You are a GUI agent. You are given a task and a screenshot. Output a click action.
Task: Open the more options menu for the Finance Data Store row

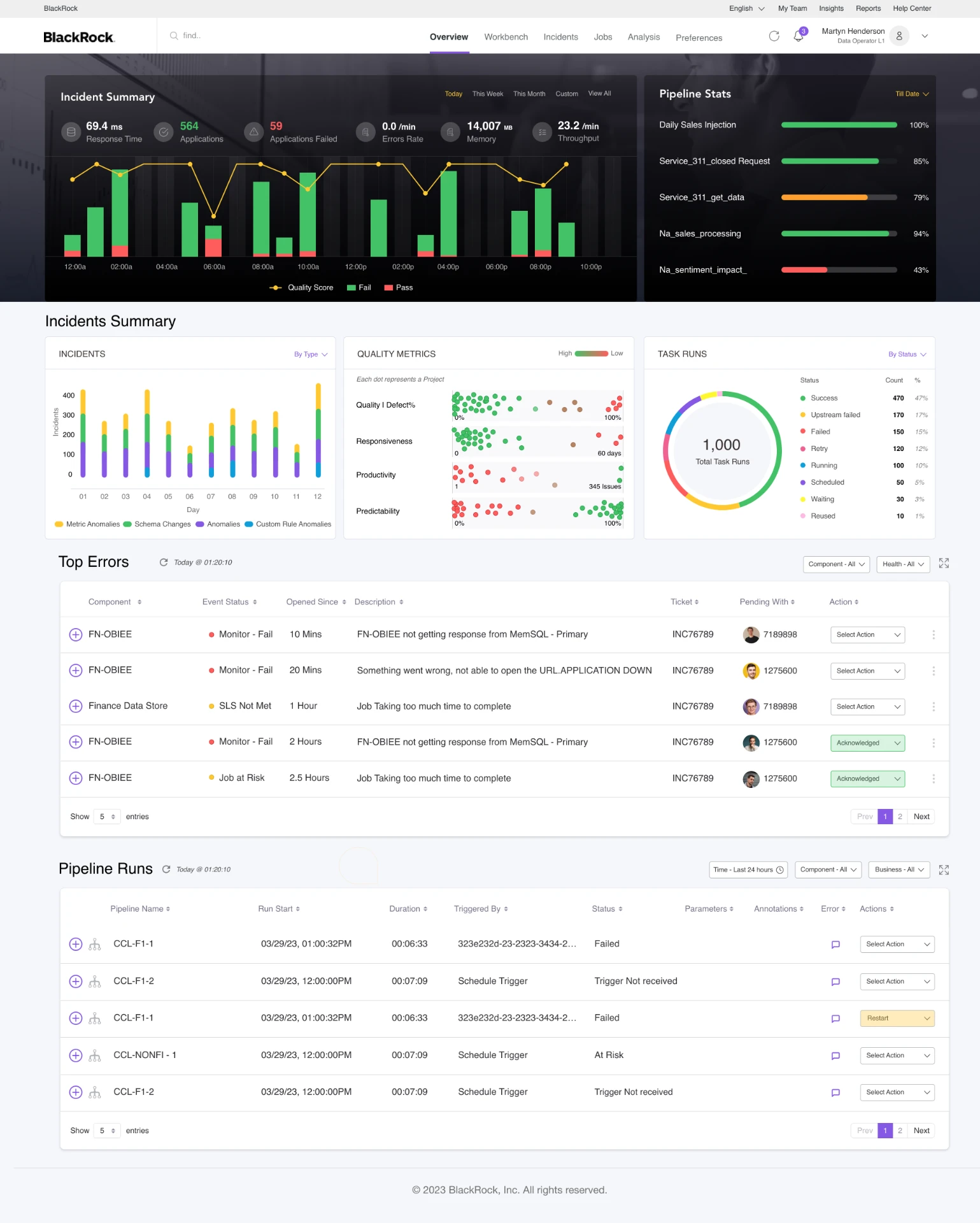(934, 707)
